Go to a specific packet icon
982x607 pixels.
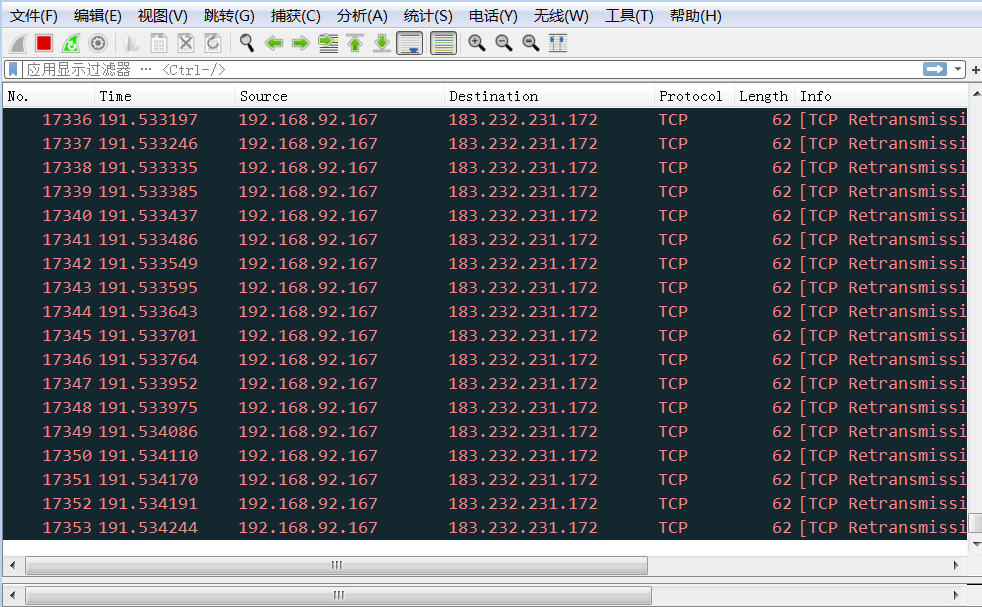328,43
